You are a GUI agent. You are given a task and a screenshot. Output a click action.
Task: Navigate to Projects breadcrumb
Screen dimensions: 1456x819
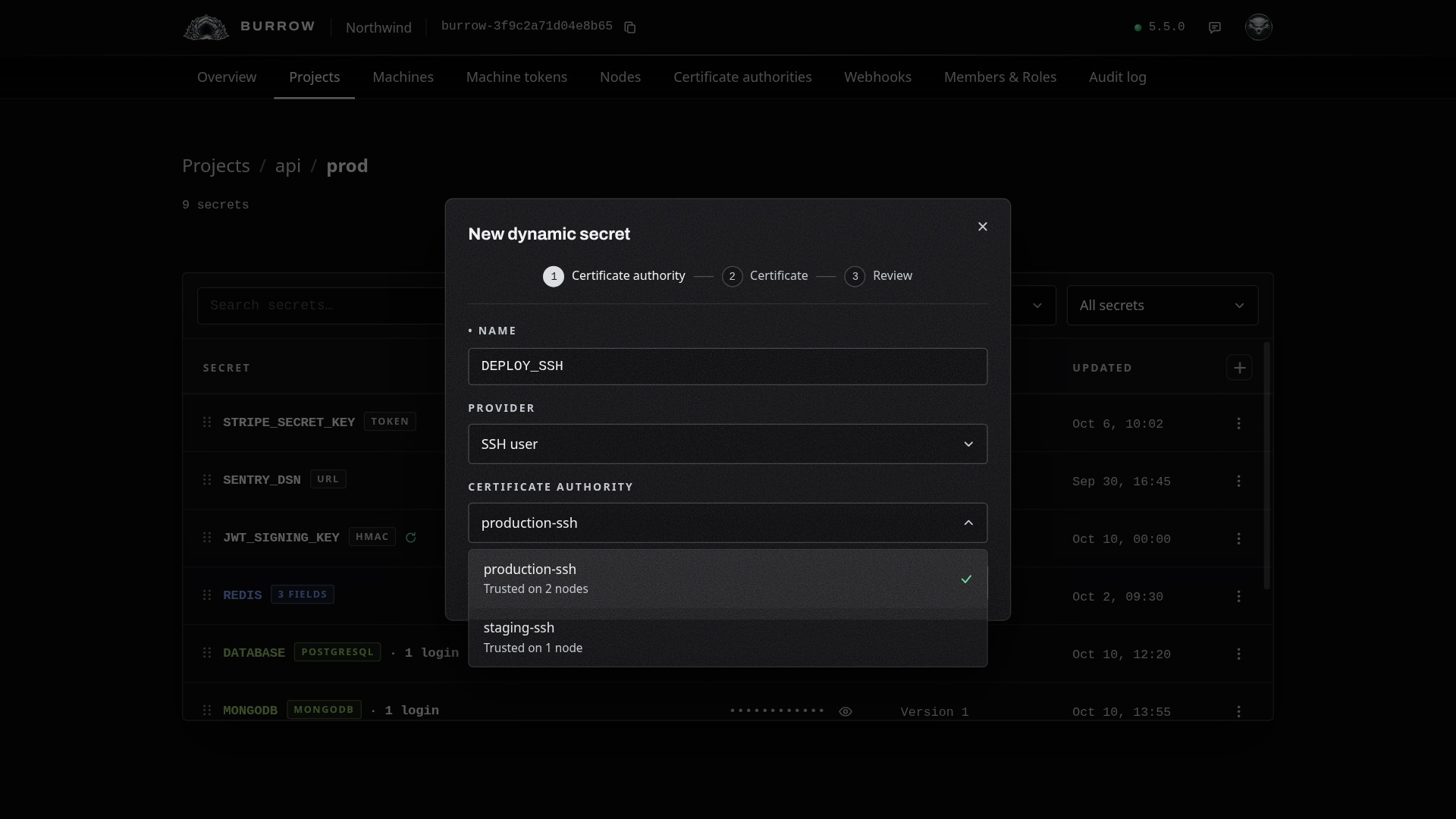[x=215, y=165]
